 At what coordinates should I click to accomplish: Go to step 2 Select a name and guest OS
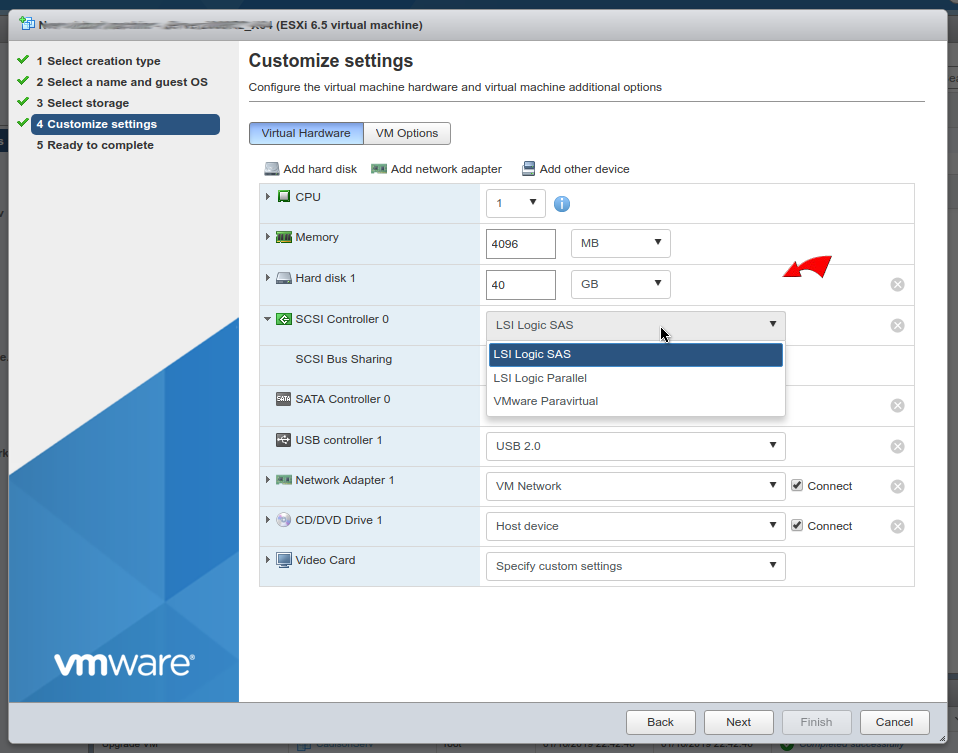122,82
